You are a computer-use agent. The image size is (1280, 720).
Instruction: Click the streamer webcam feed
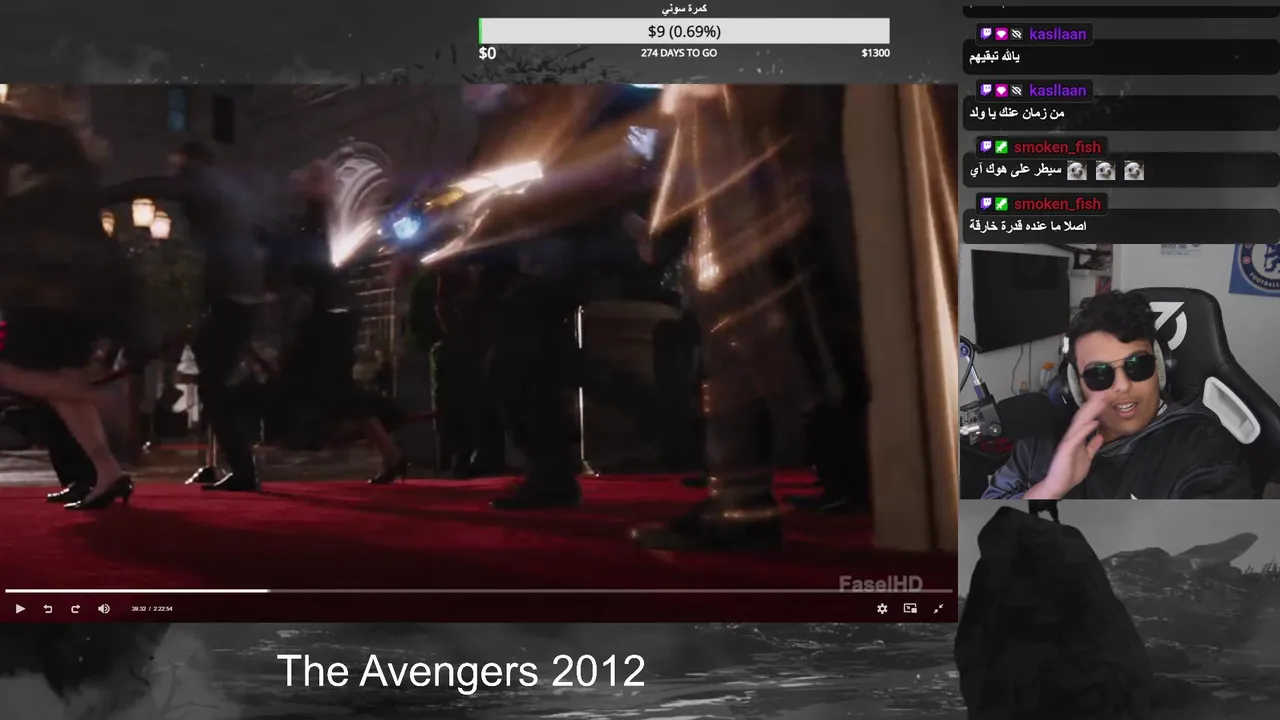[x=1120, y=371]
